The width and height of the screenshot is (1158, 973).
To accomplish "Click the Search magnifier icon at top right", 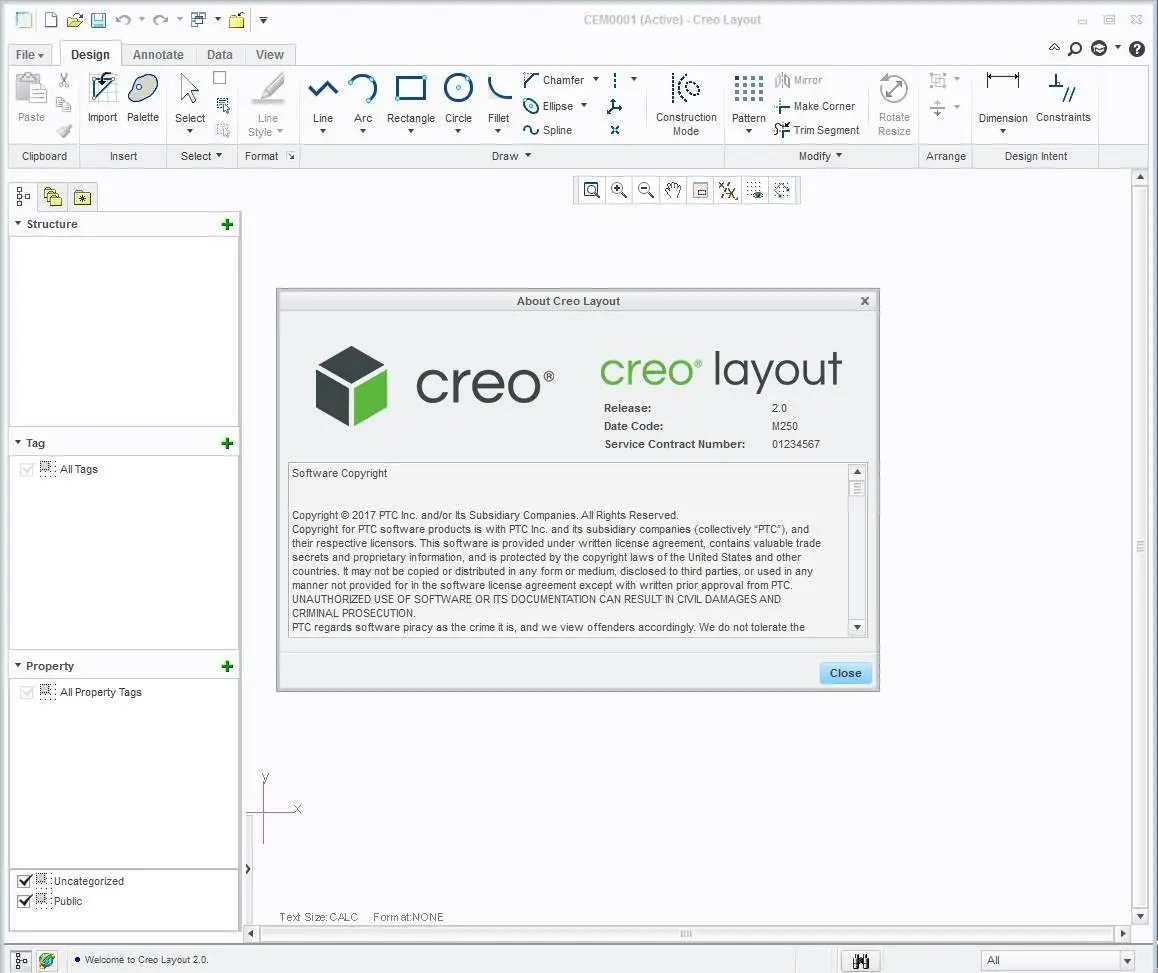I will click(1075, 49).
